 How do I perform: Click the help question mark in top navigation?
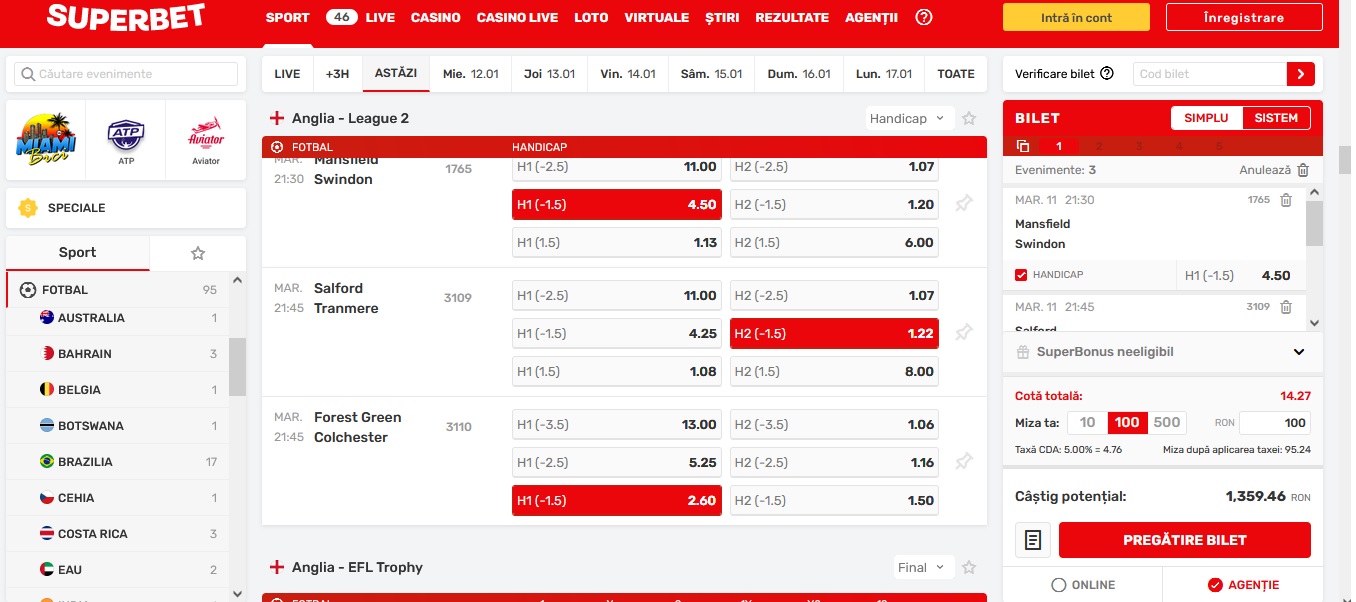924,17
